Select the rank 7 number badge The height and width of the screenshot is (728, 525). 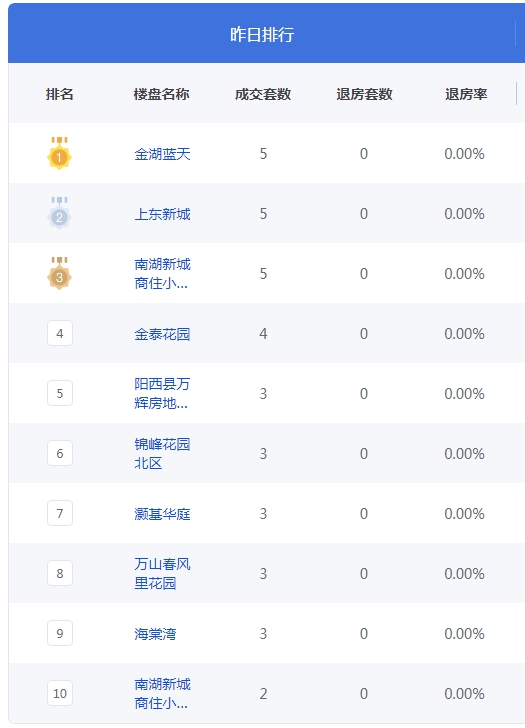[x=60, y=513]
